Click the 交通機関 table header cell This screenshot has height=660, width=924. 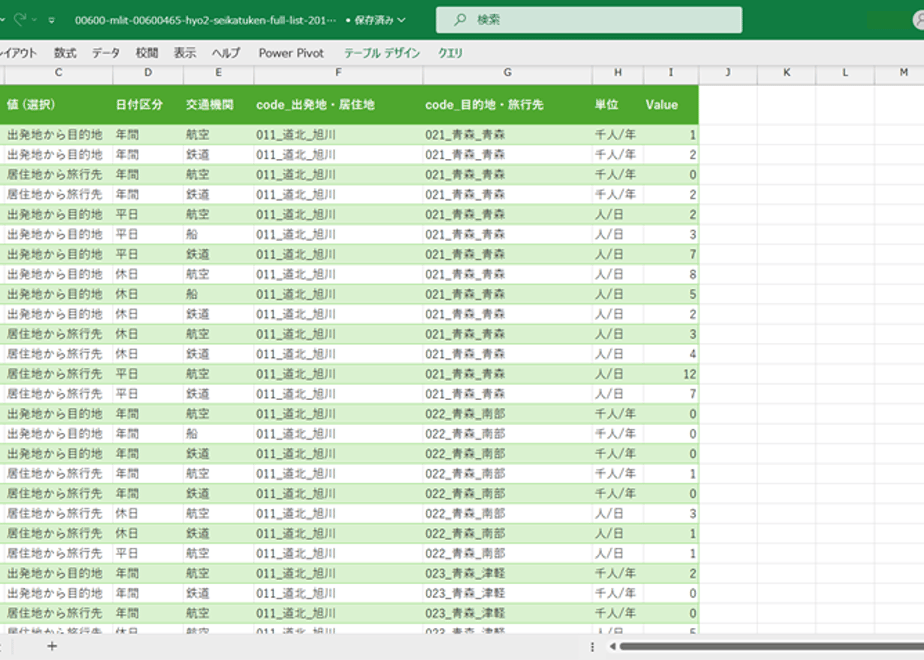click(219, 105)
